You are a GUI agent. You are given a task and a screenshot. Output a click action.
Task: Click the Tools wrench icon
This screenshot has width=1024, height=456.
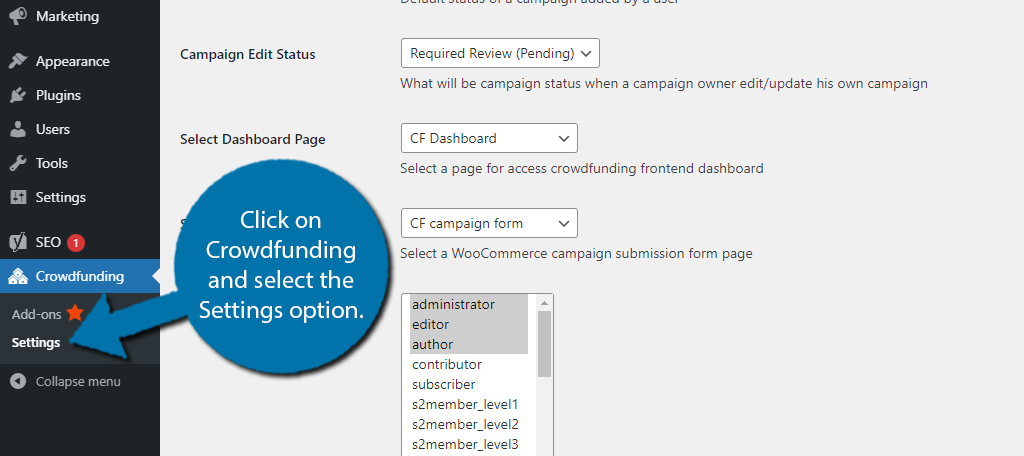point(18,163)
